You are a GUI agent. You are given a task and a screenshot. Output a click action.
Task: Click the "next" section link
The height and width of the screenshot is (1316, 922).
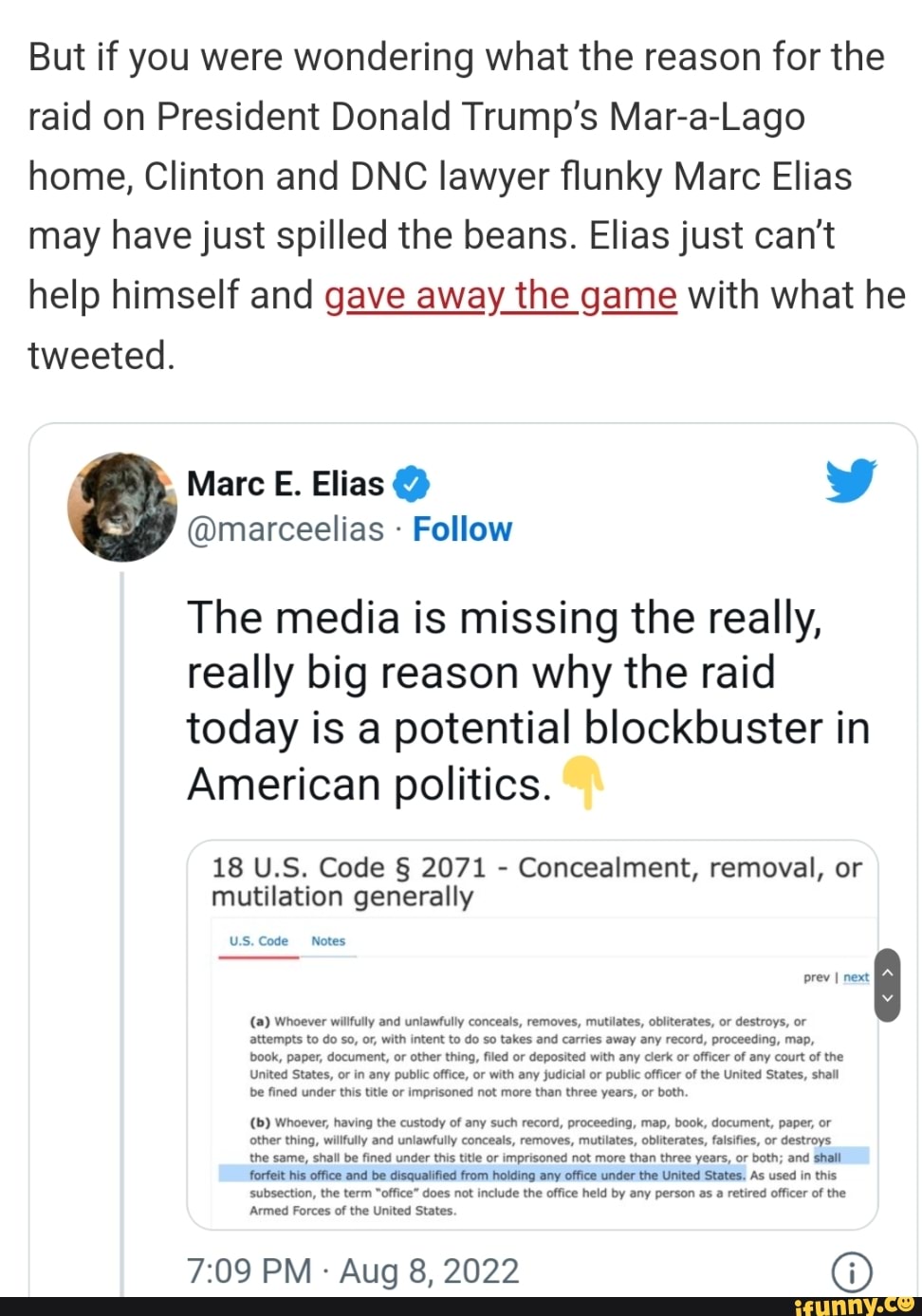point(856,977)
